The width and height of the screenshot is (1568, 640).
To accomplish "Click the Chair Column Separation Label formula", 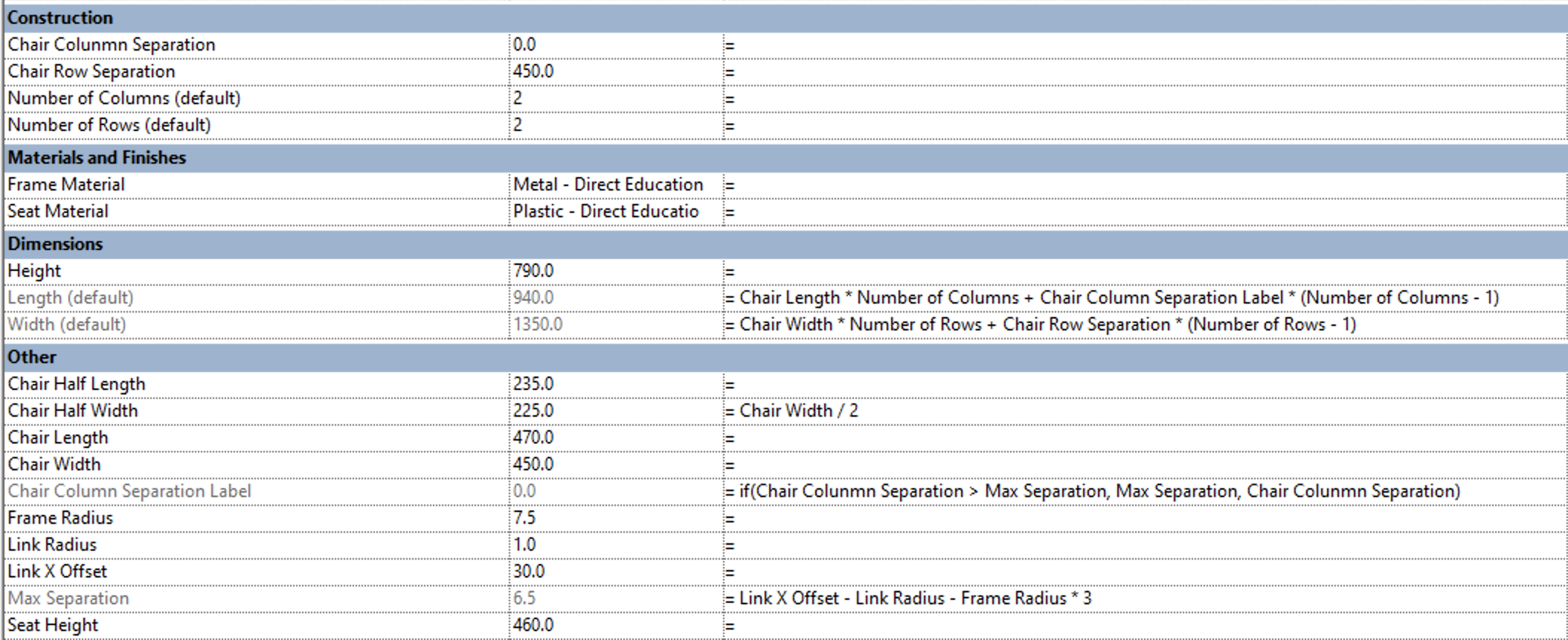I will tap(1146, 491).
